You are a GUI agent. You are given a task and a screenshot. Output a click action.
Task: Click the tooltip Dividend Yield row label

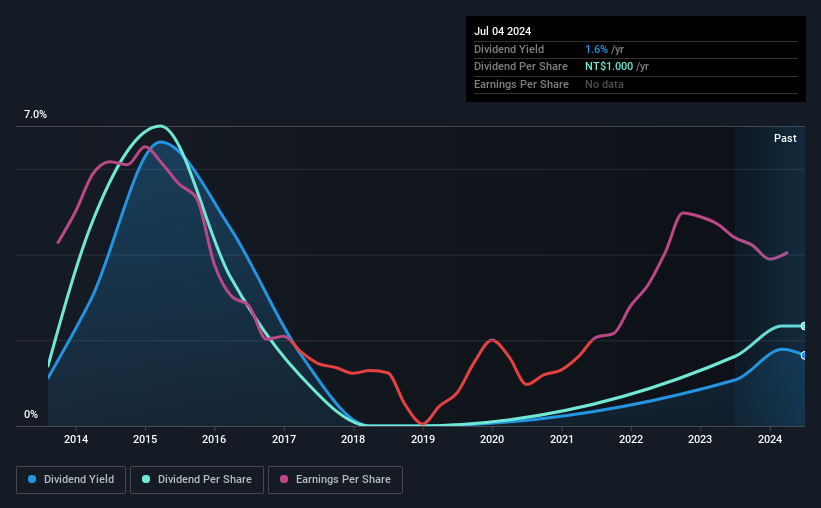point(509,49)
